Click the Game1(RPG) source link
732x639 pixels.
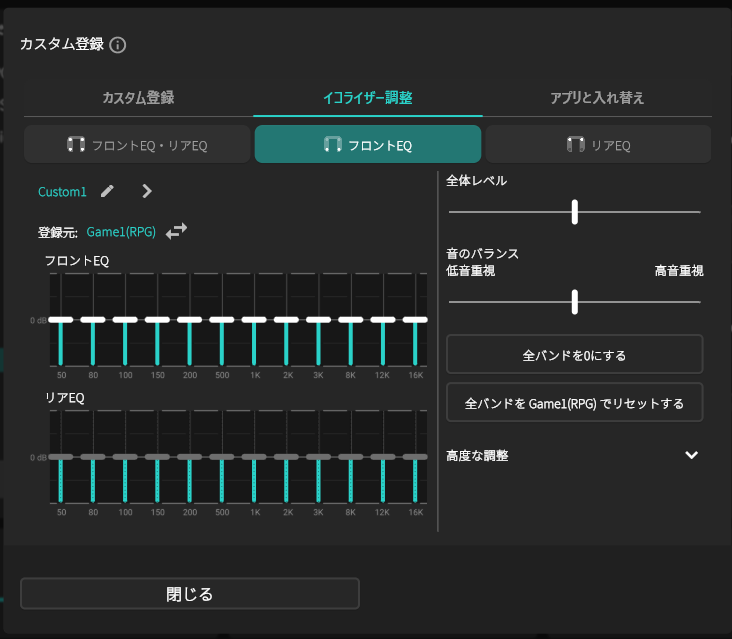point(121,232)
